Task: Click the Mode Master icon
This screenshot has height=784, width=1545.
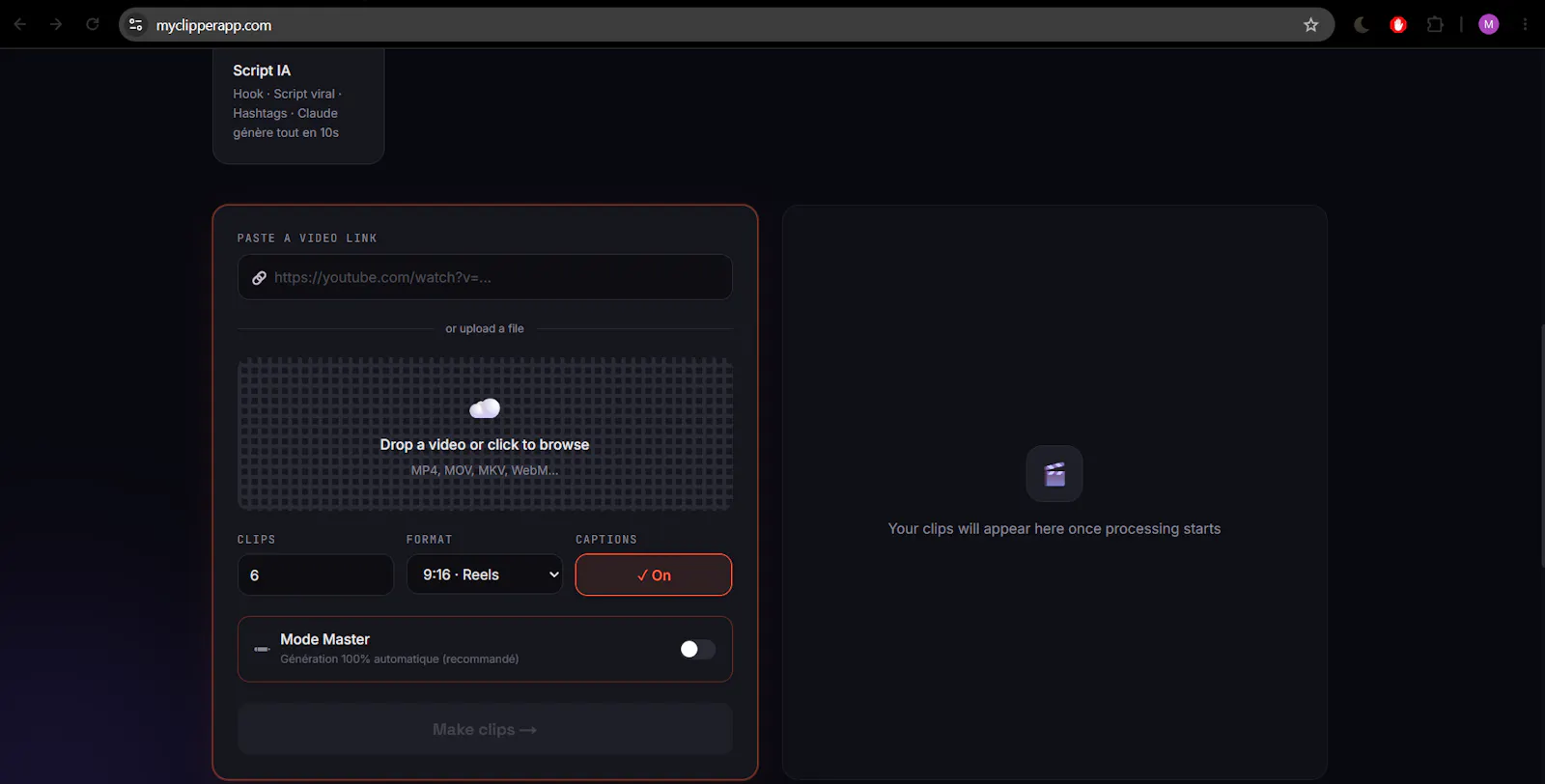Action: pos(261,649)
